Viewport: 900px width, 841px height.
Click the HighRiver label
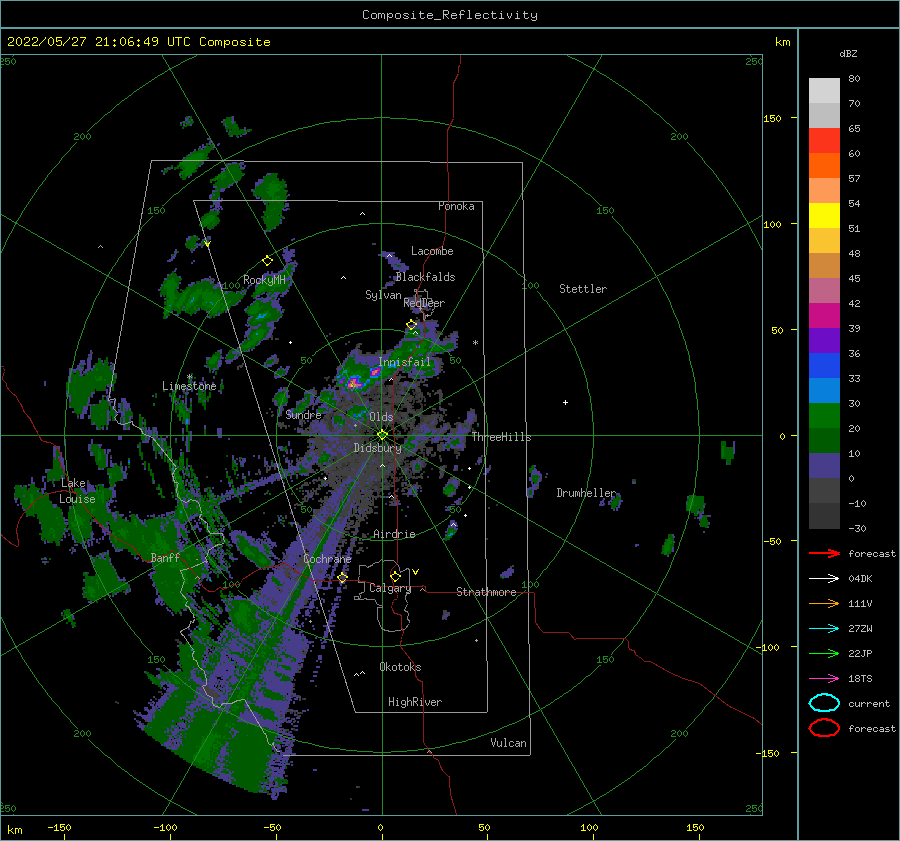(415, 702)
